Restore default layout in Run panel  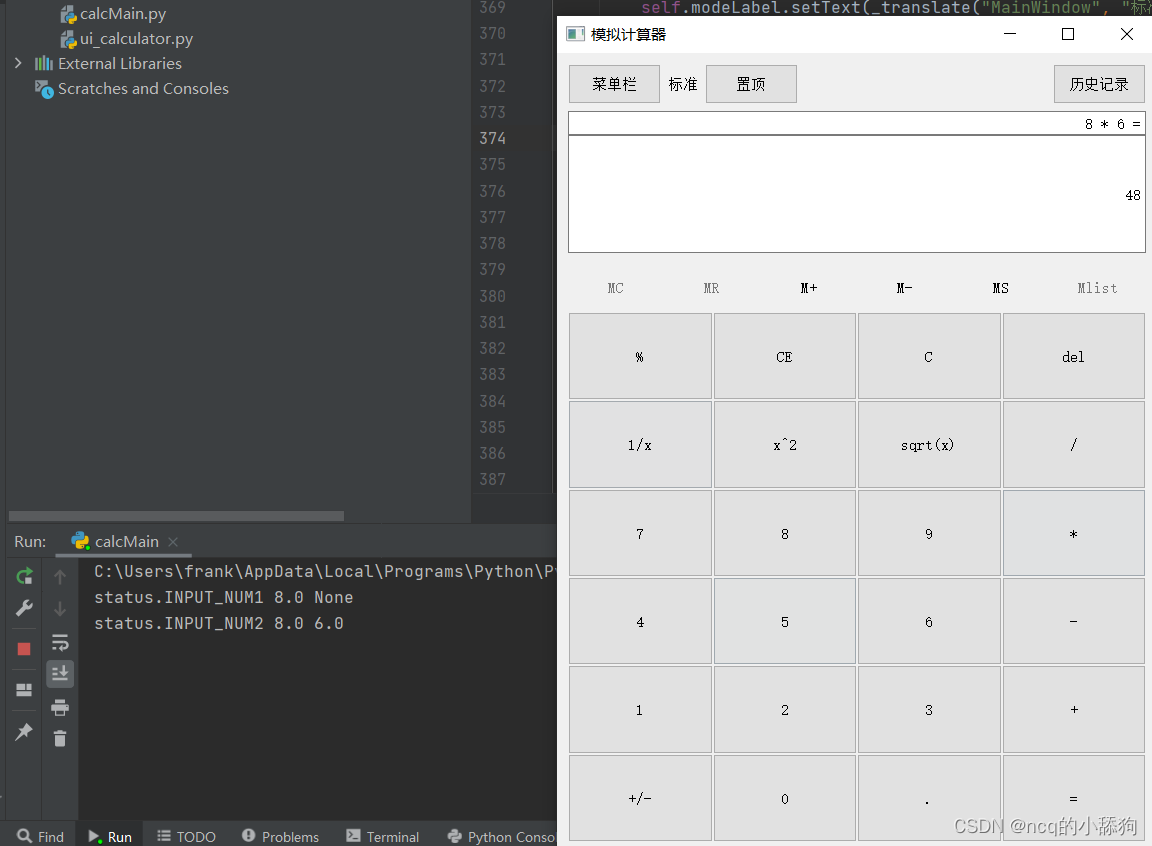24,688
